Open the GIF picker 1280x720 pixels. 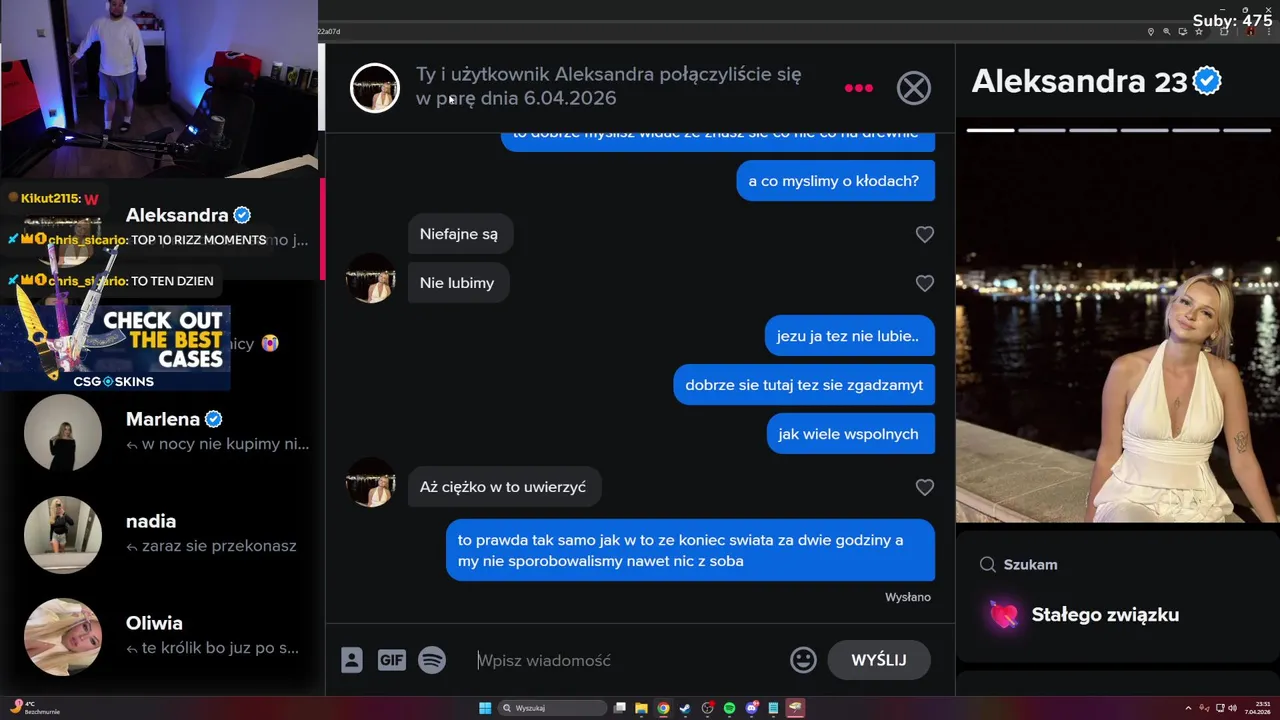[x=391, y=660]
